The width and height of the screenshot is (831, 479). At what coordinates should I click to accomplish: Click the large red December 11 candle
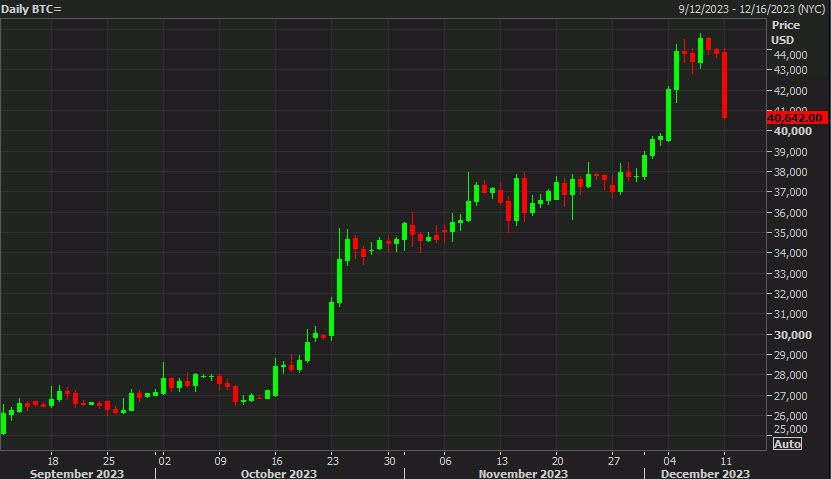pyautogui.click(x=724, y=84)
